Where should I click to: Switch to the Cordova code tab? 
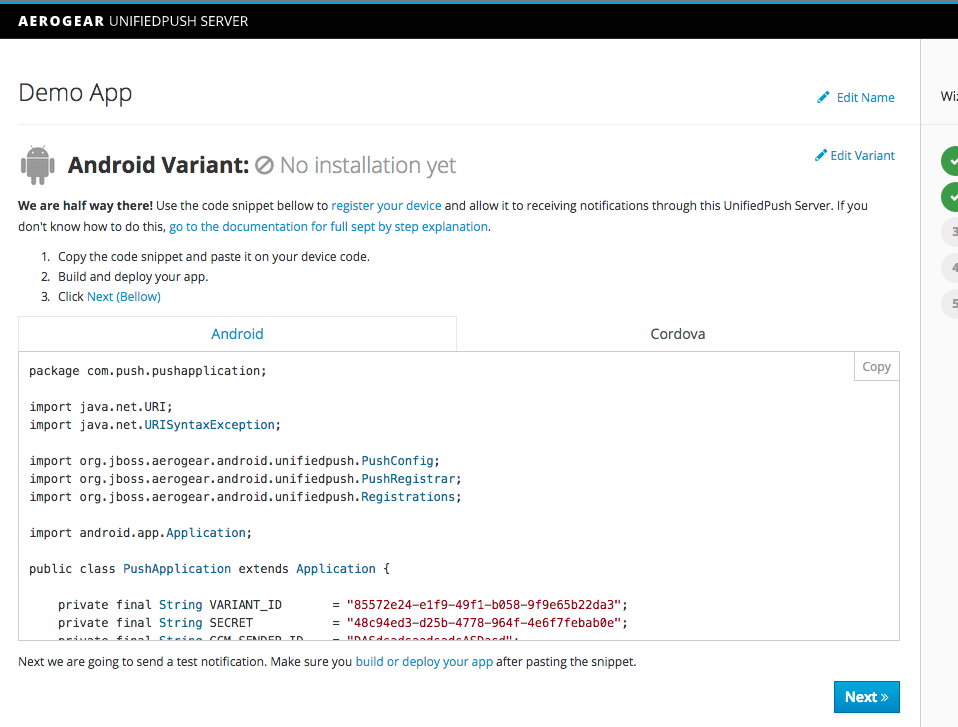[677, 334]
